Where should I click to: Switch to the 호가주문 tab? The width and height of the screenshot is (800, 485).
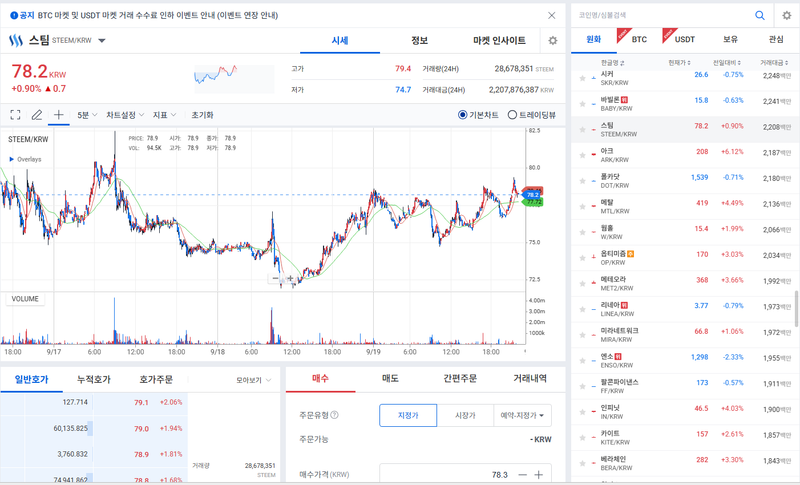point(156,379)
